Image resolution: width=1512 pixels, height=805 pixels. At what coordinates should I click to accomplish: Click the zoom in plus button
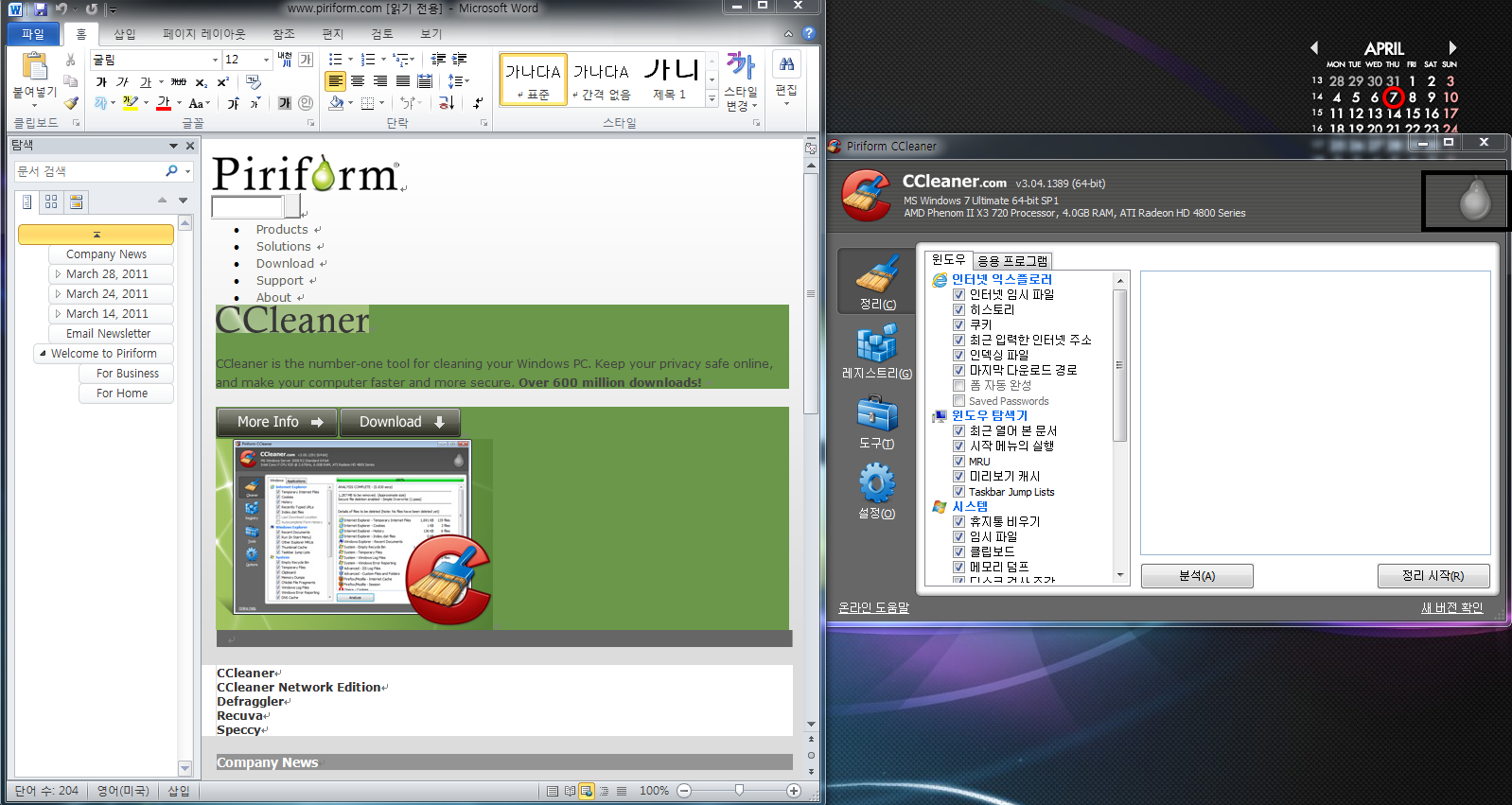(794, 791)
